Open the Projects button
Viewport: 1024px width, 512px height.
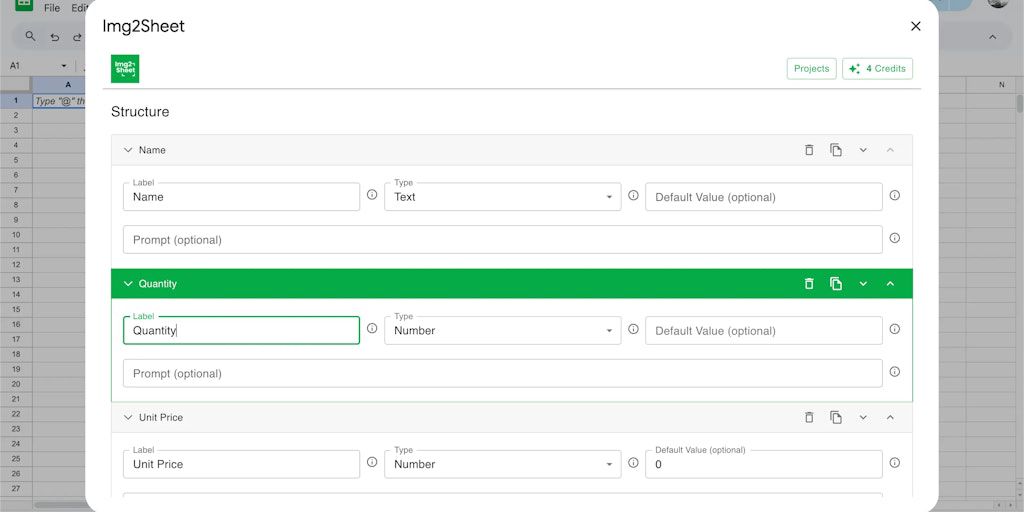811,69
